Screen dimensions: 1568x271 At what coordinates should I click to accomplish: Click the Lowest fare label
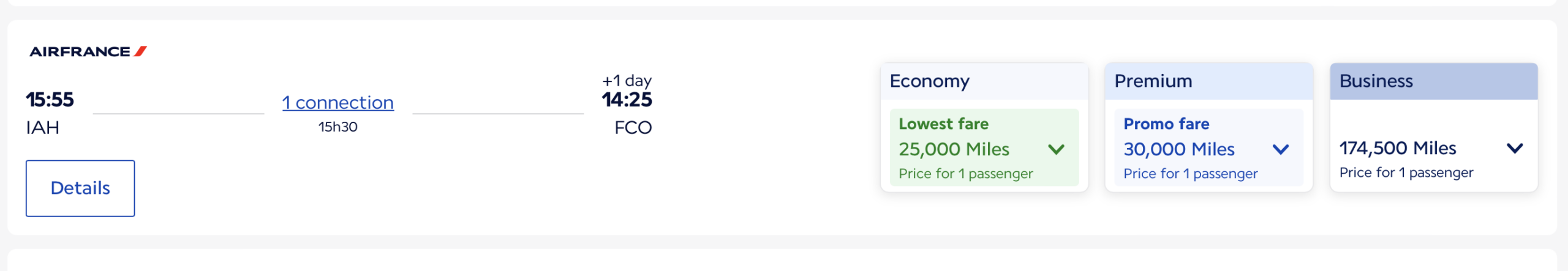tap(943, 124)
